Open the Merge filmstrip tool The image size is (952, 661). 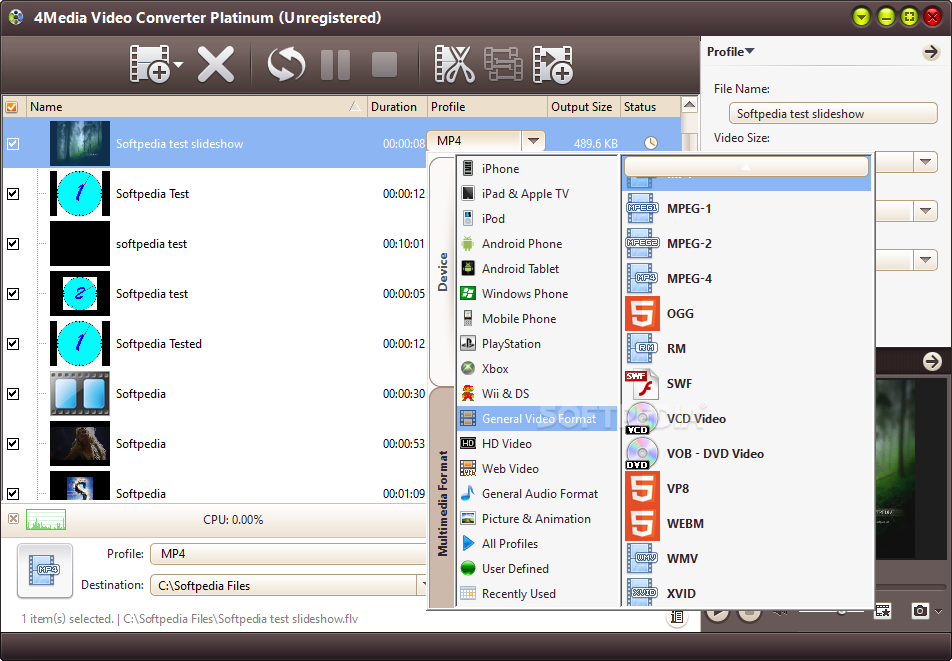(x=503, y=64)
